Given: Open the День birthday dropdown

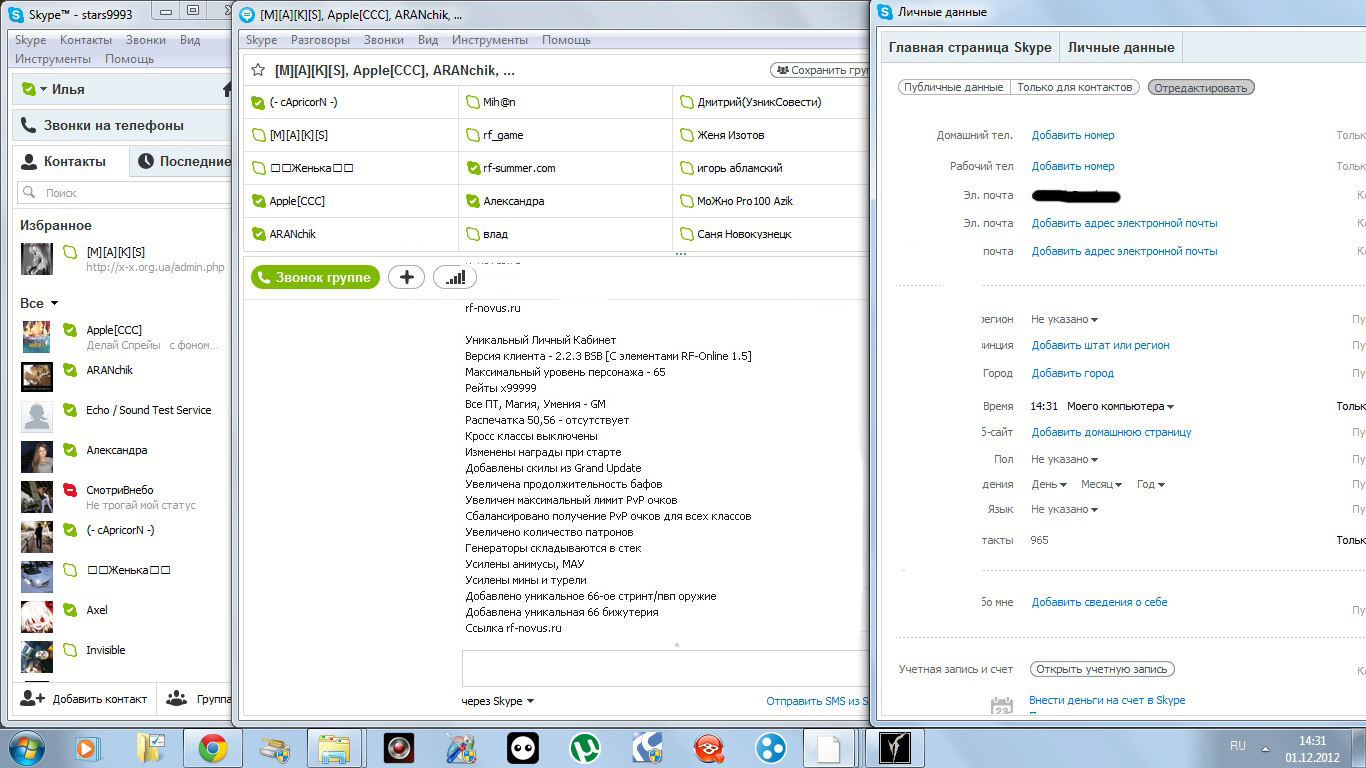Looking at the screenshot, I should pos(1049,484).
